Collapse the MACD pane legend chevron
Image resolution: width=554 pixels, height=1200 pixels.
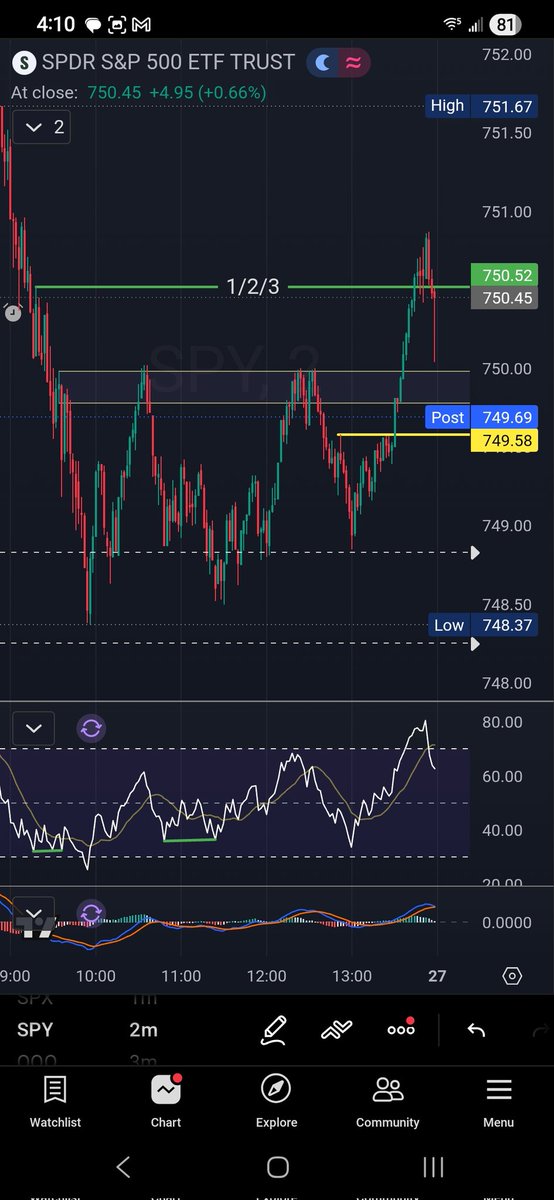[34, 913]
